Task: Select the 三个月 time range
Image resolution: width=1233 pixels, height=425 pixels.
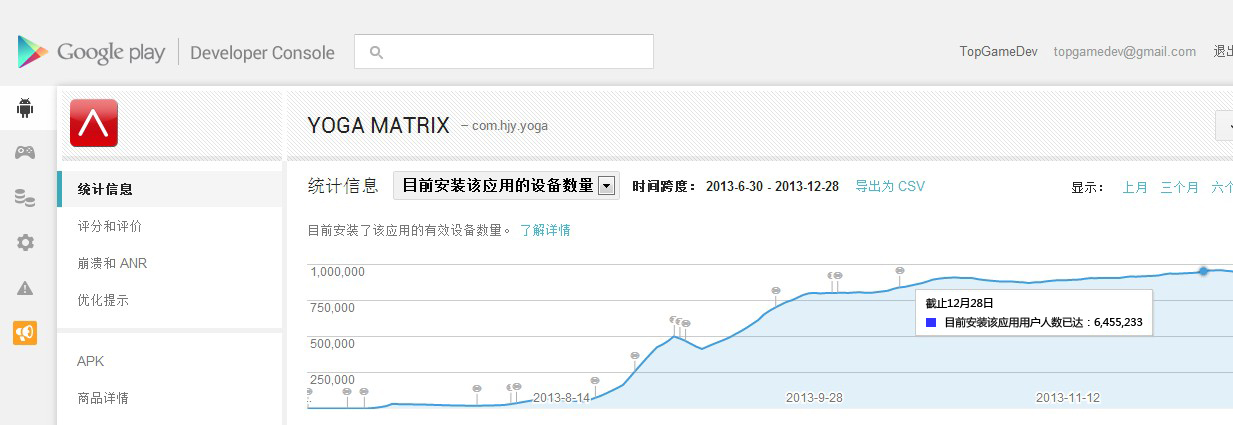Action: click(x=1180, y=187)
